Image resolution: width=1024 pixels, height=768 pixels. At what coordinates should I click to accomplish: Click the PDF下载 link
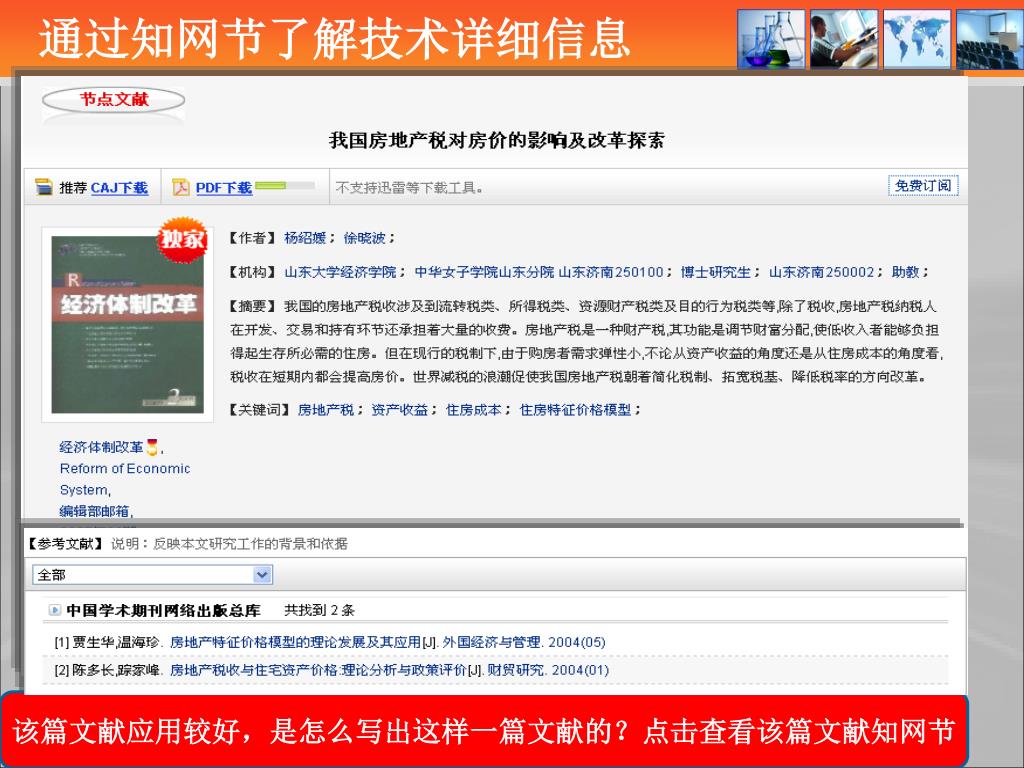[x=223, y=188]
